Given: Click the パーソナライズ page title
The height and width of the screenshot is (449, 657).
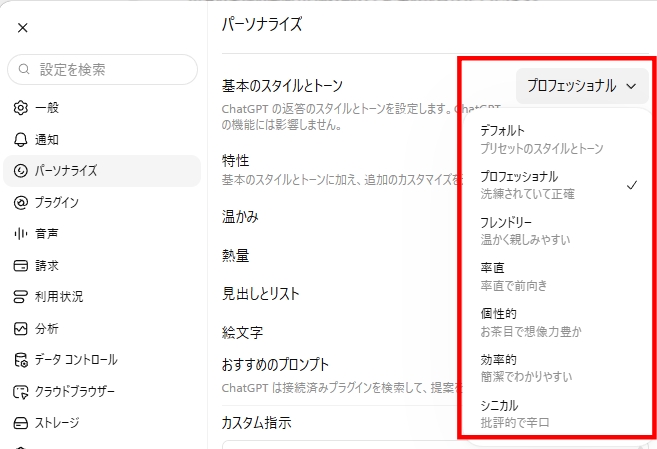Looking at the screenshot, I should tap(262, 24).
